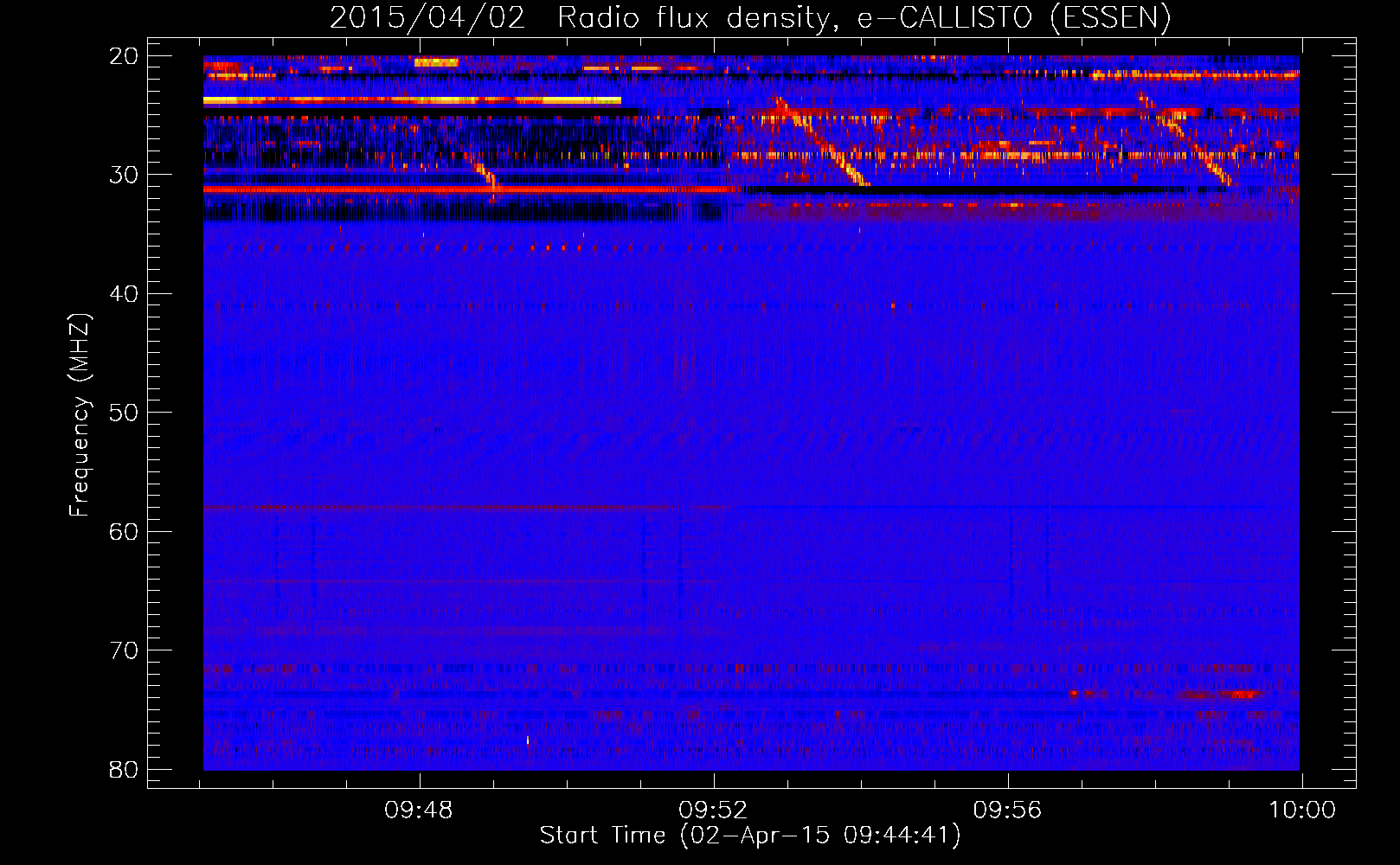Click time tick label 09:48
The image size is (1400, 865).
pyautogui.click(x=420, y=811)
